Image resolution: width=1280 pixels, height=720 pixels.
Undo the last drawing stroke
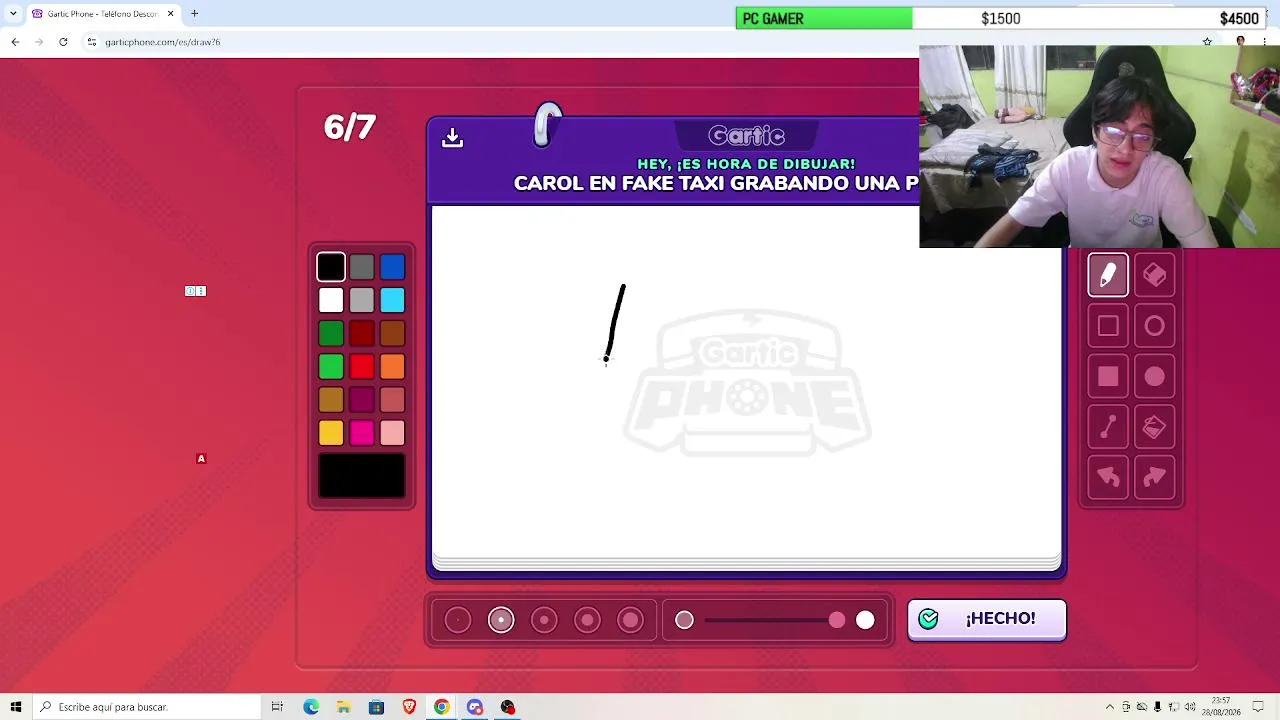click(1108, 478)
